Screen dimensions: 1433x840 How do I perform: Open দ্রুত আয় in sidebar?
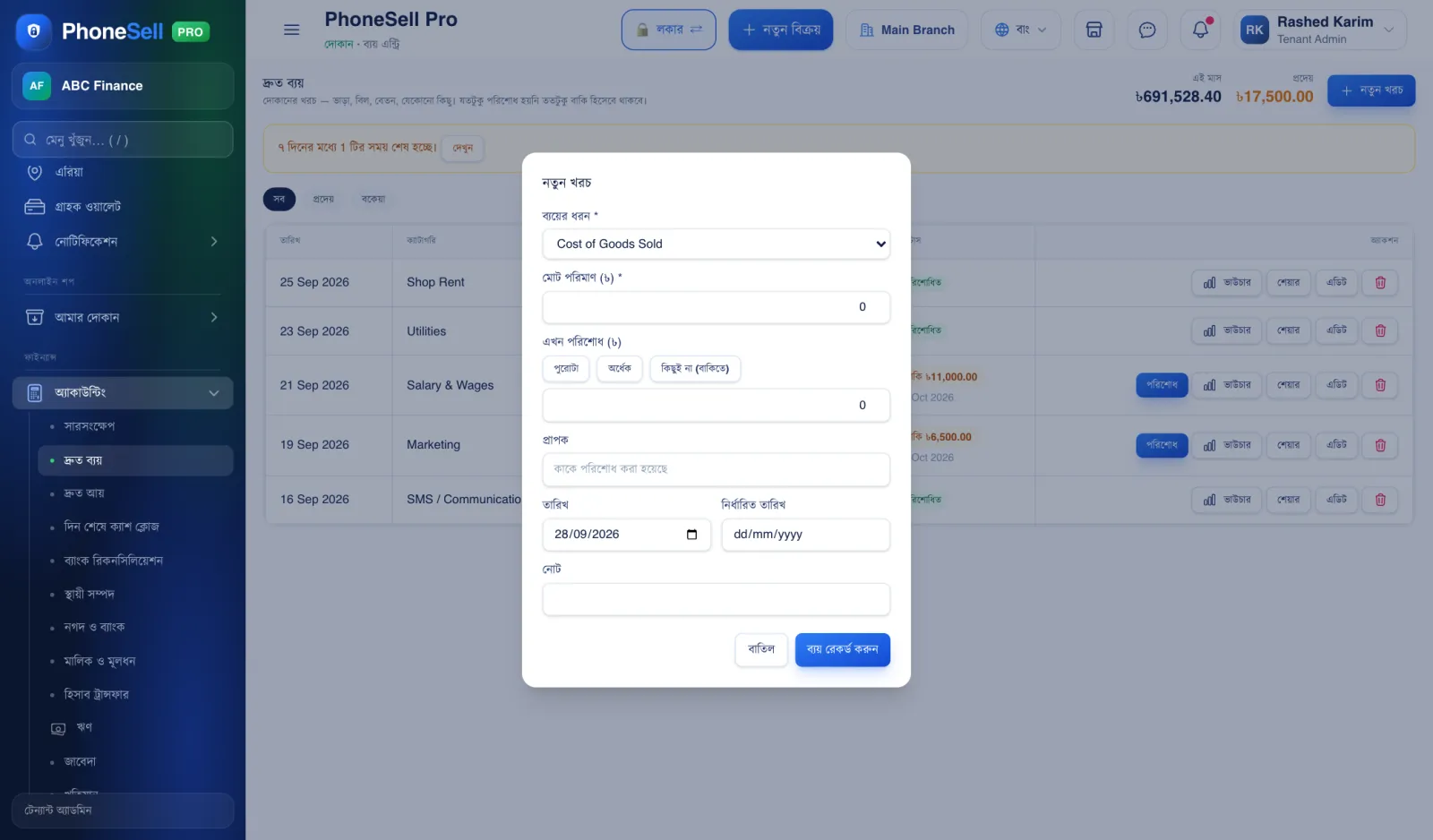tap(83, 493)
